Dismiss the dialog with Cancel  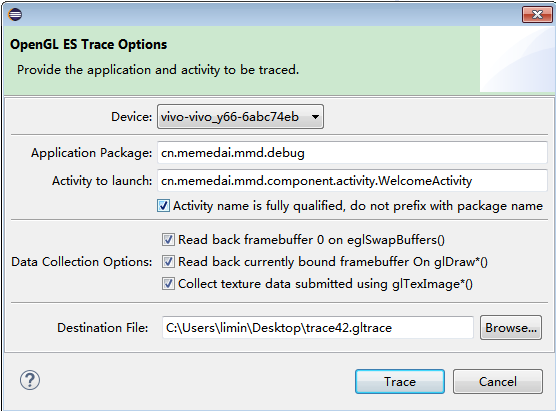click(497, 382)
